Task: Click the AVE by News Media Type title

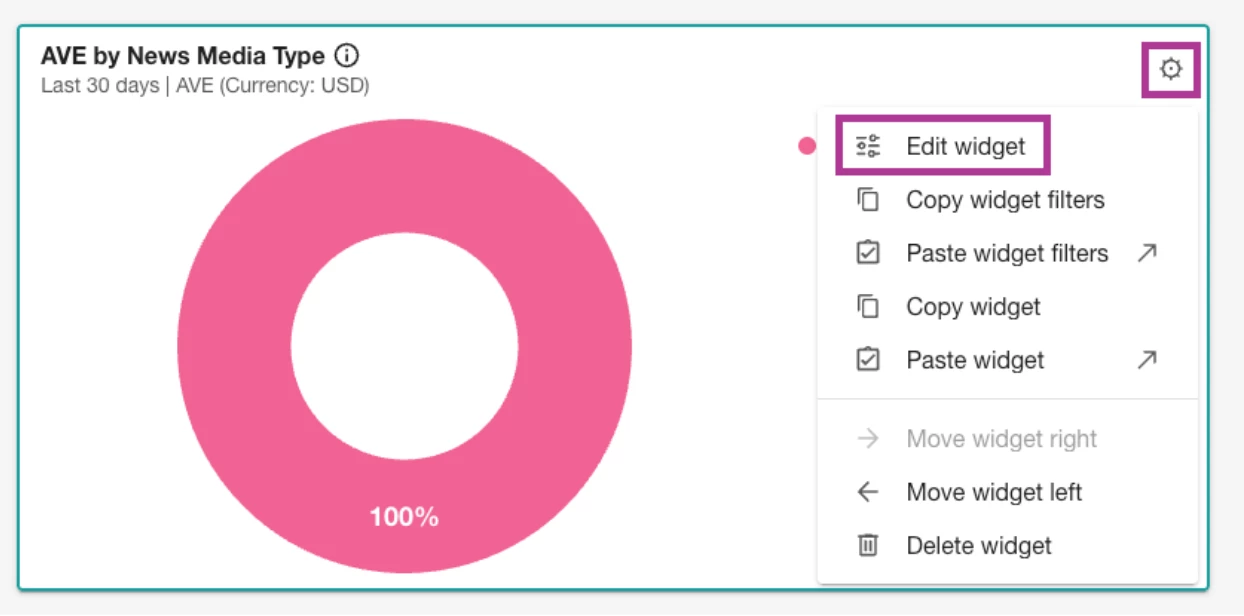Action: 183,56
